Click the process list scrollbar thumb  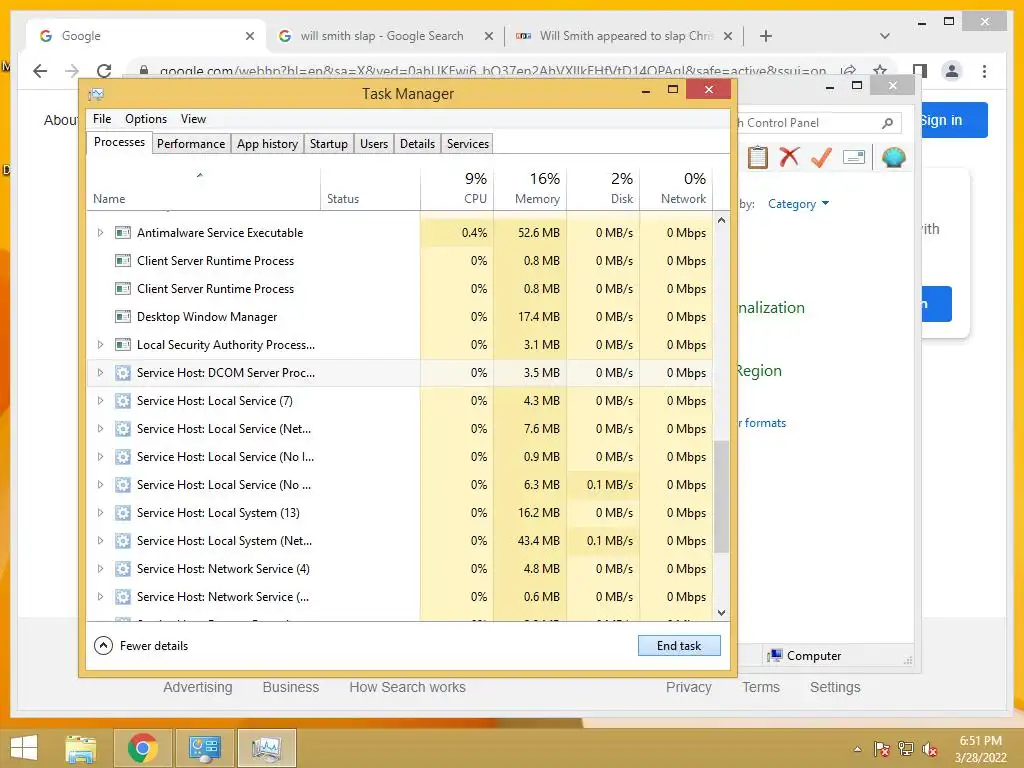coord(721,496)
